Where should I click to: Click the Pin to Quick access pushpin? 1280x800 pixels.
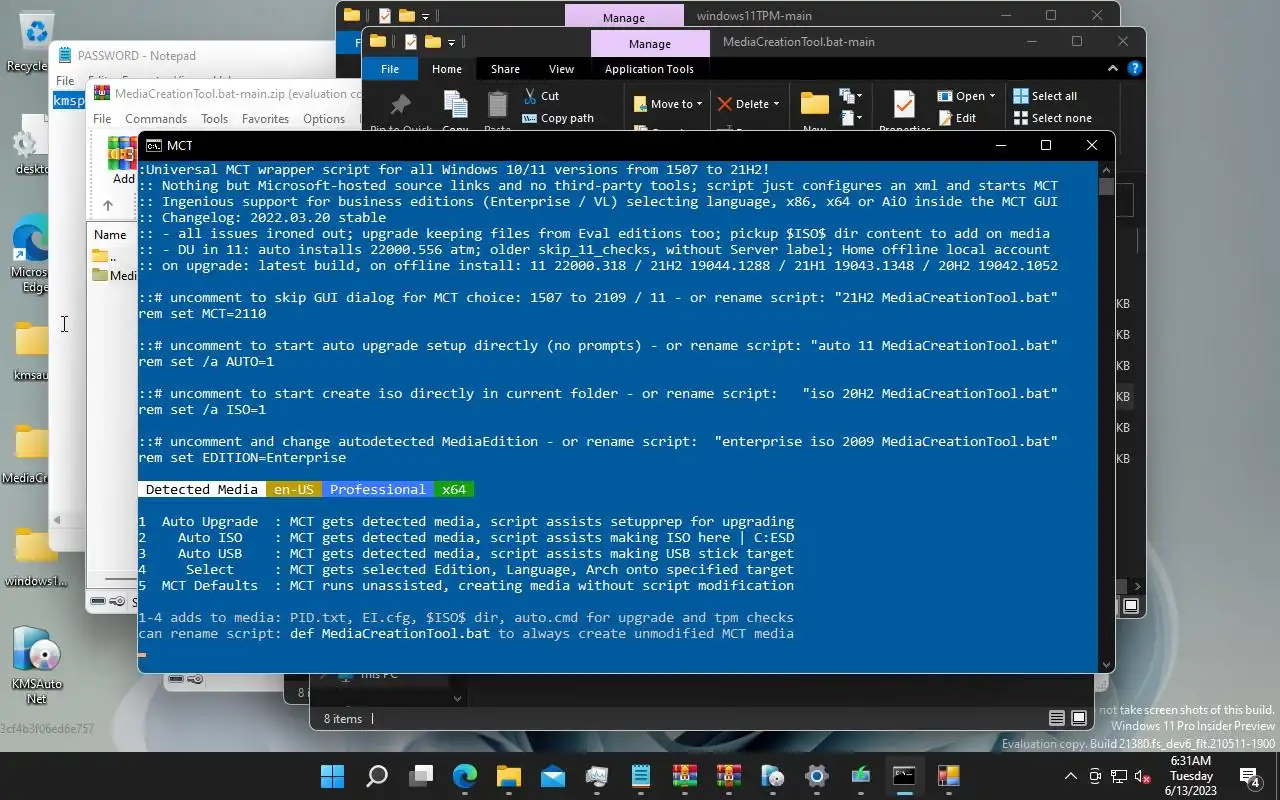400,105
